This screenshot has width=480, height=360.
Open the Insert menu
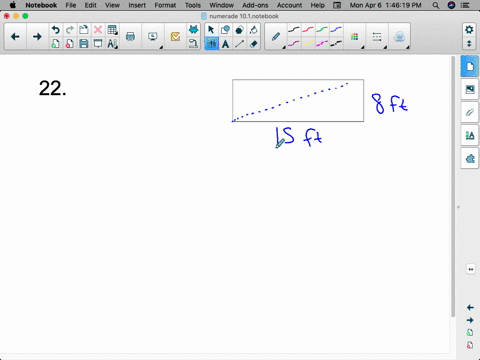137,5
